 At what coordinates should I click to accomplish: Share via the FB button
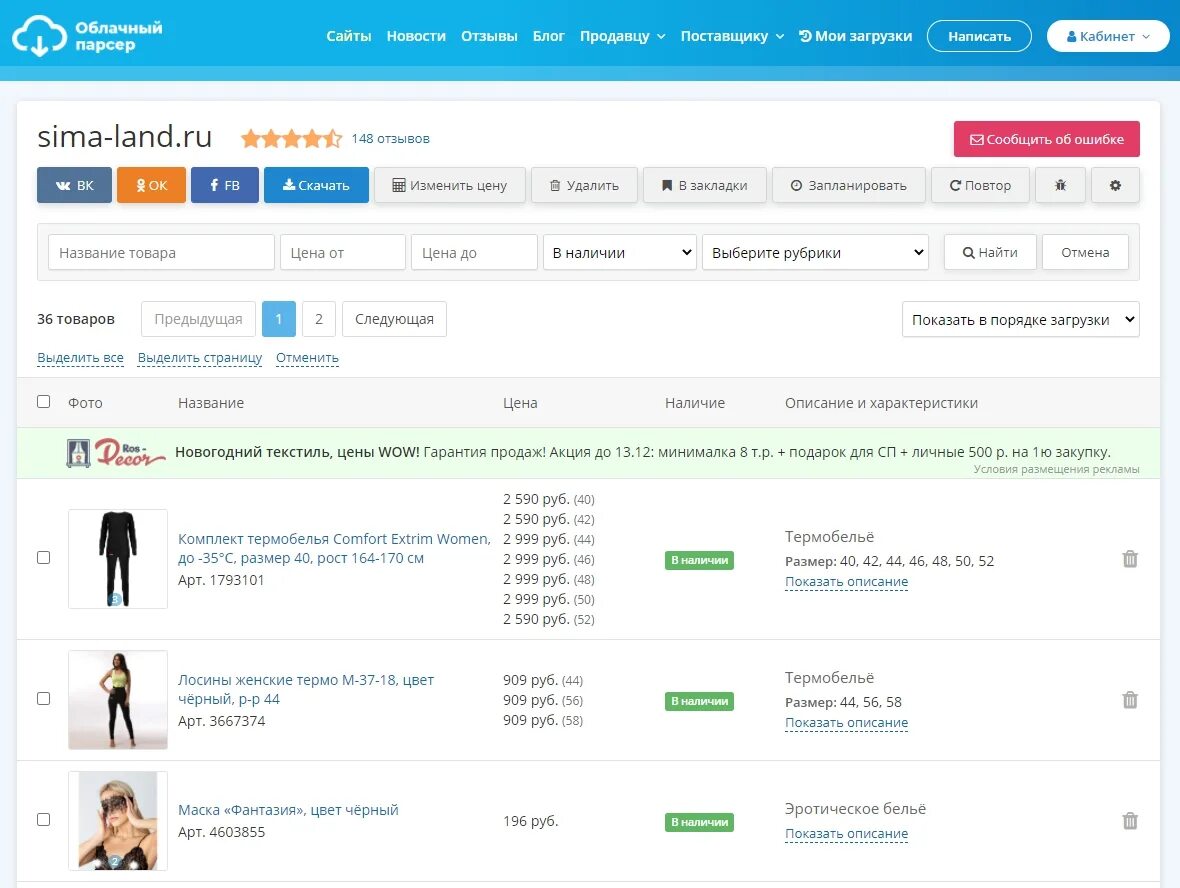225,185
